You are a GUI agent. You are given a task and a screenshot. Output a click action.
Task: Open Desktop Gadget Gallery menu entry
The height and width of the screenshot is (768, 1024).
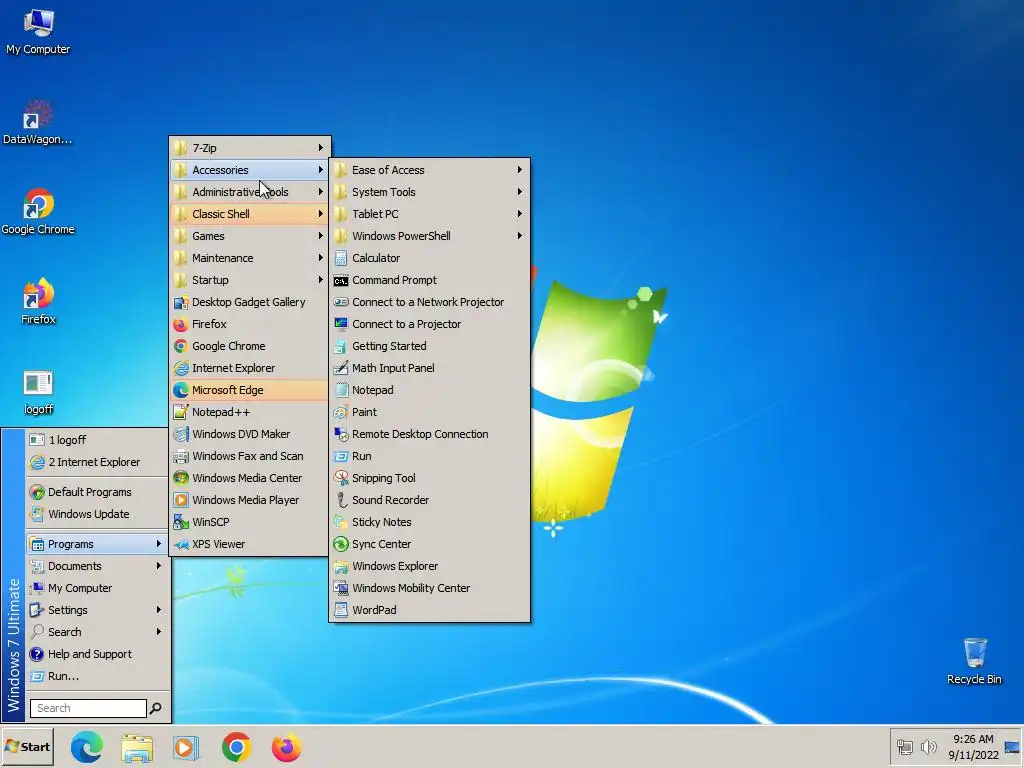(249, 302)
